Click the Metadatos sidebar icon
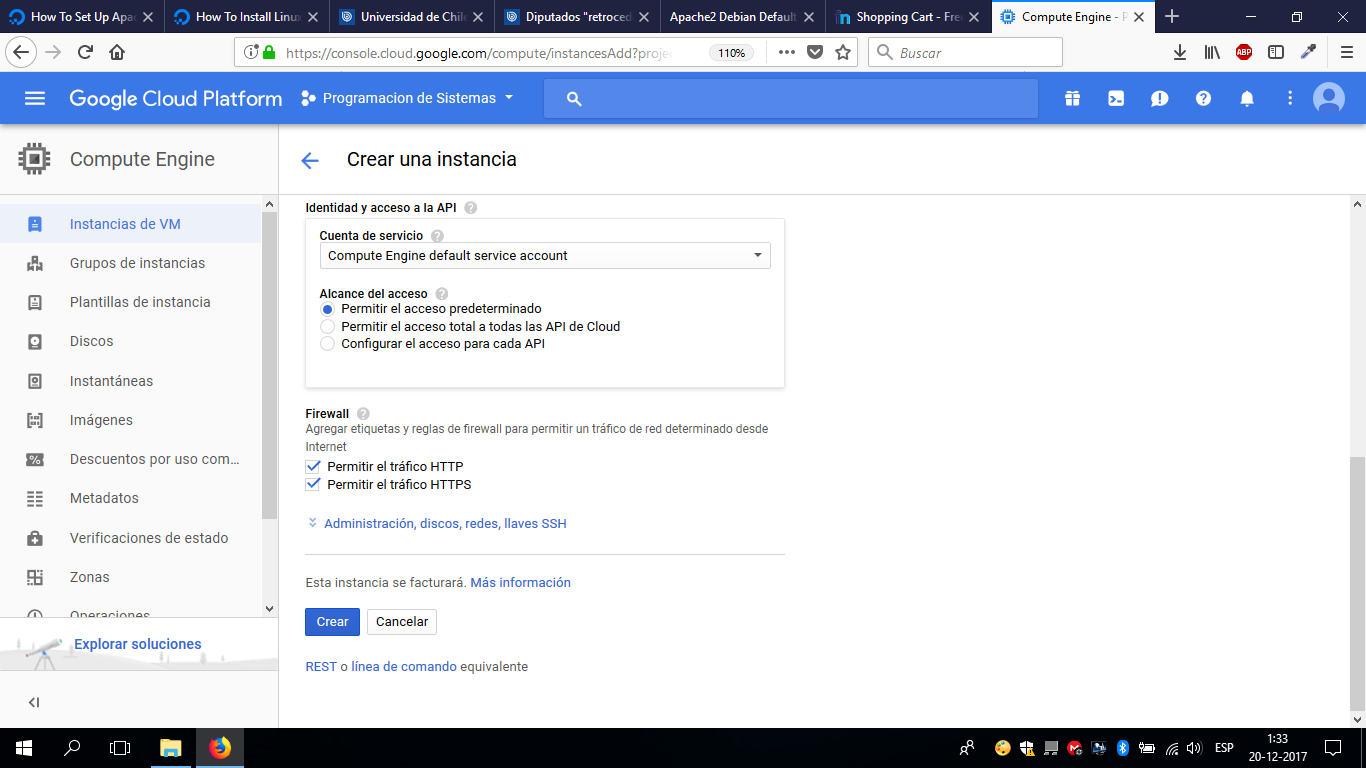This screenshot has width=1366, height=768. click(x=35, y=498)
